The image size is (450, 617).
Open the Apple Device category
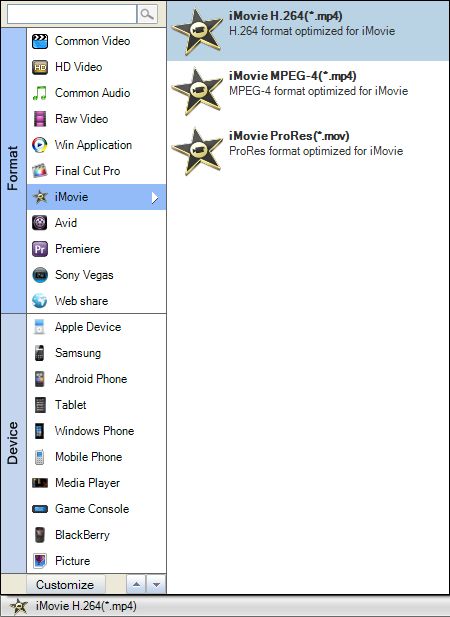(96, 327)
